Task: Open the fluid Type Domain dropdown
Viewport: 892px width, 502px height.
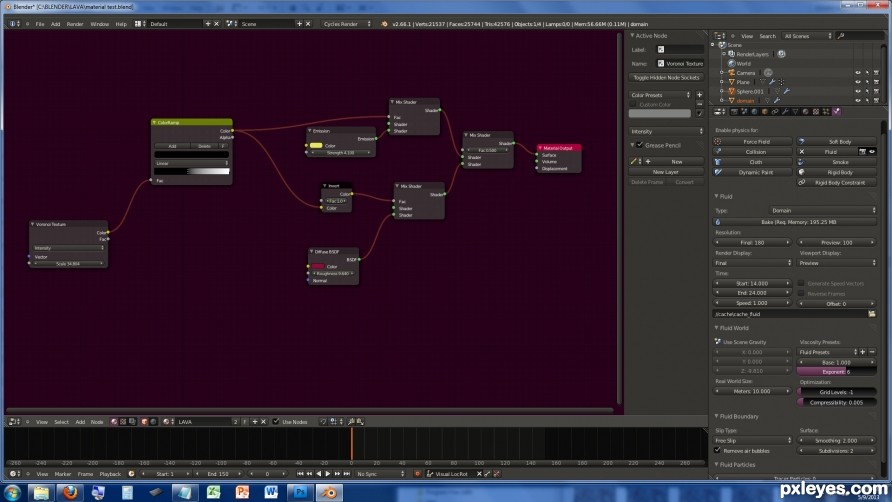Action: [x=823, y=210]
